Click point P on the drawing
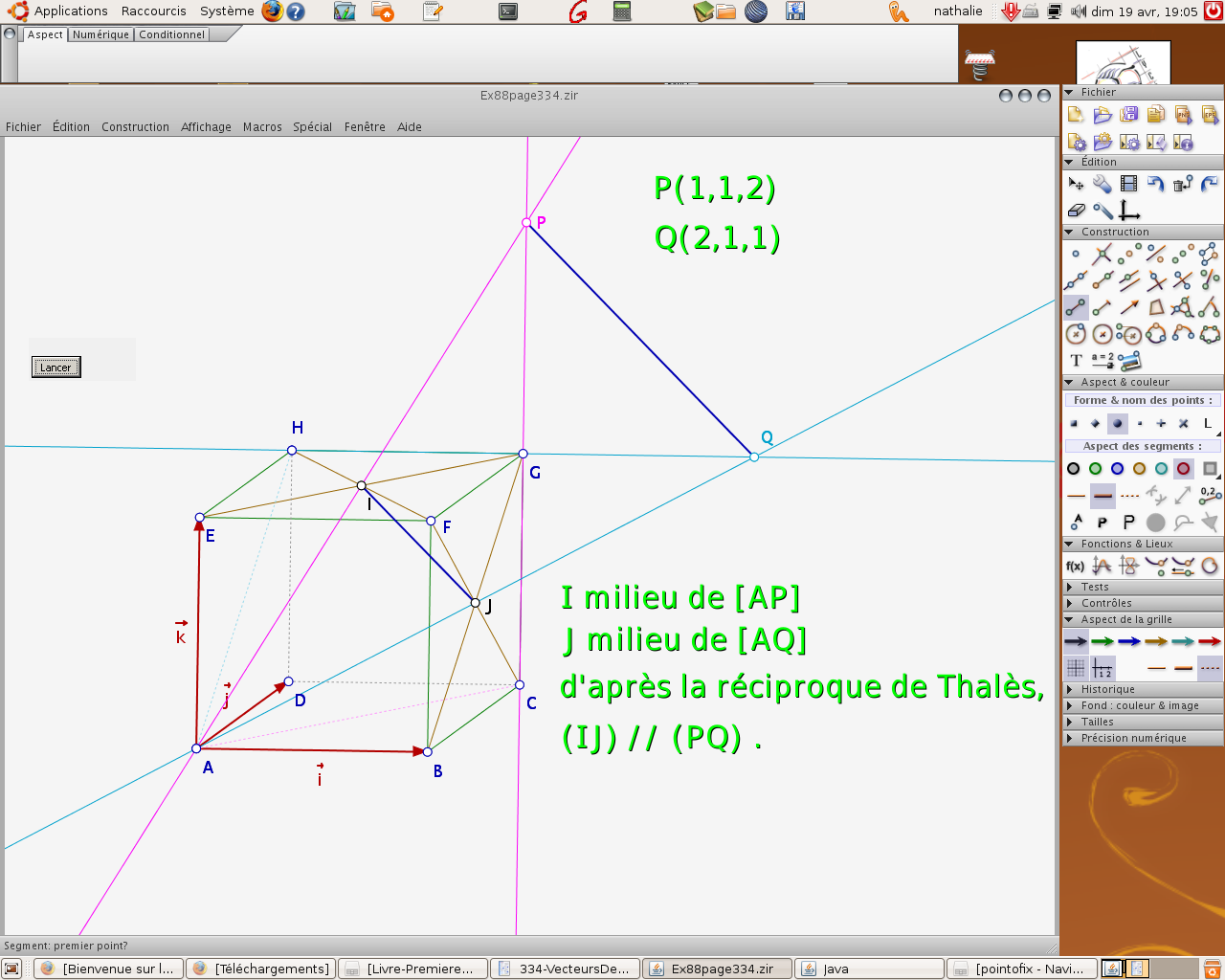Viewport: 1225px width, 980px height. point(526,222)
